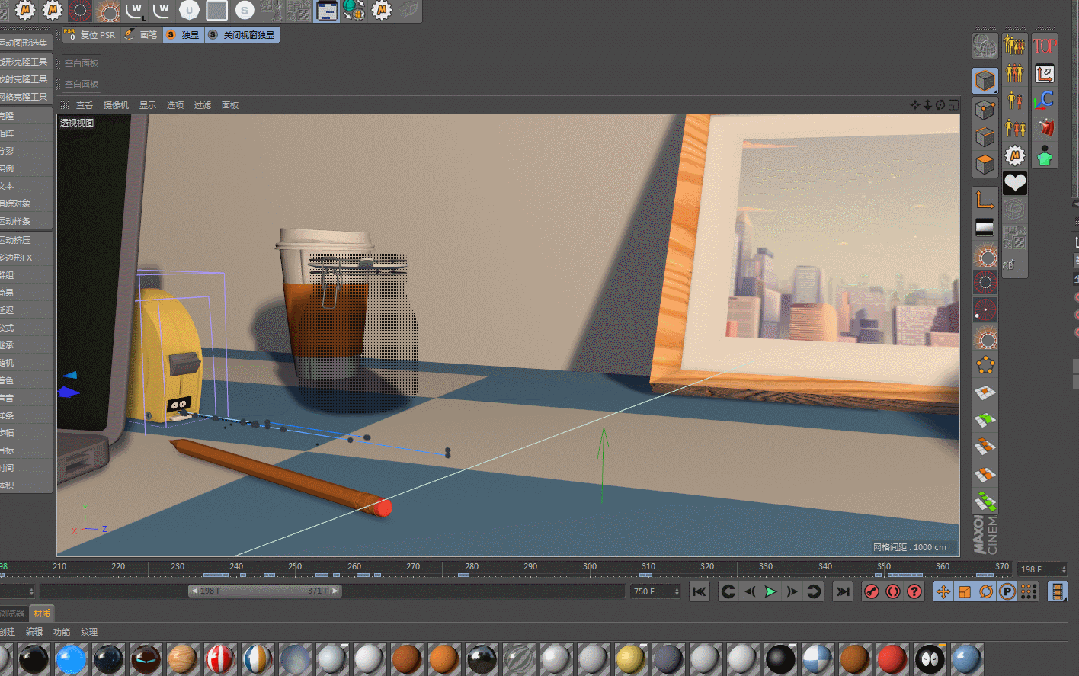Select the wood grain material sphere
This screenshot has height=676, width=1079.
182,659
